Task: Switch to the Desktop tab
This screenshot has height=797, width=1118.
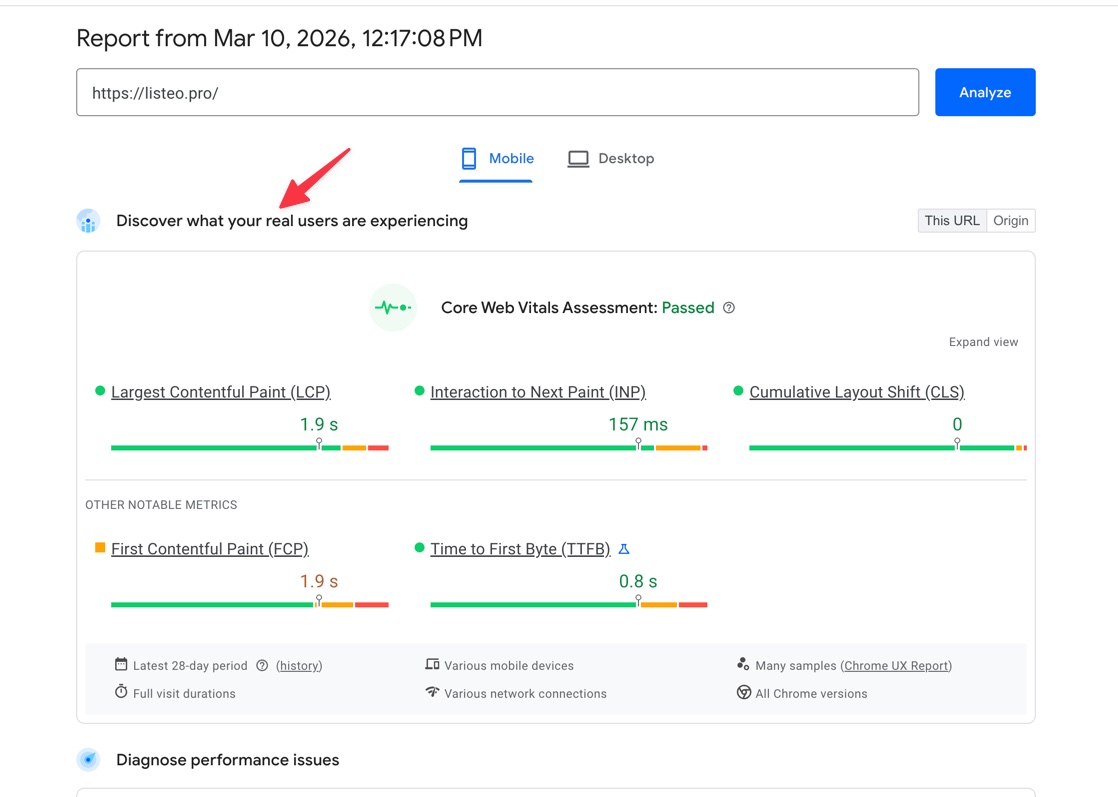Action: click(611, 159)
